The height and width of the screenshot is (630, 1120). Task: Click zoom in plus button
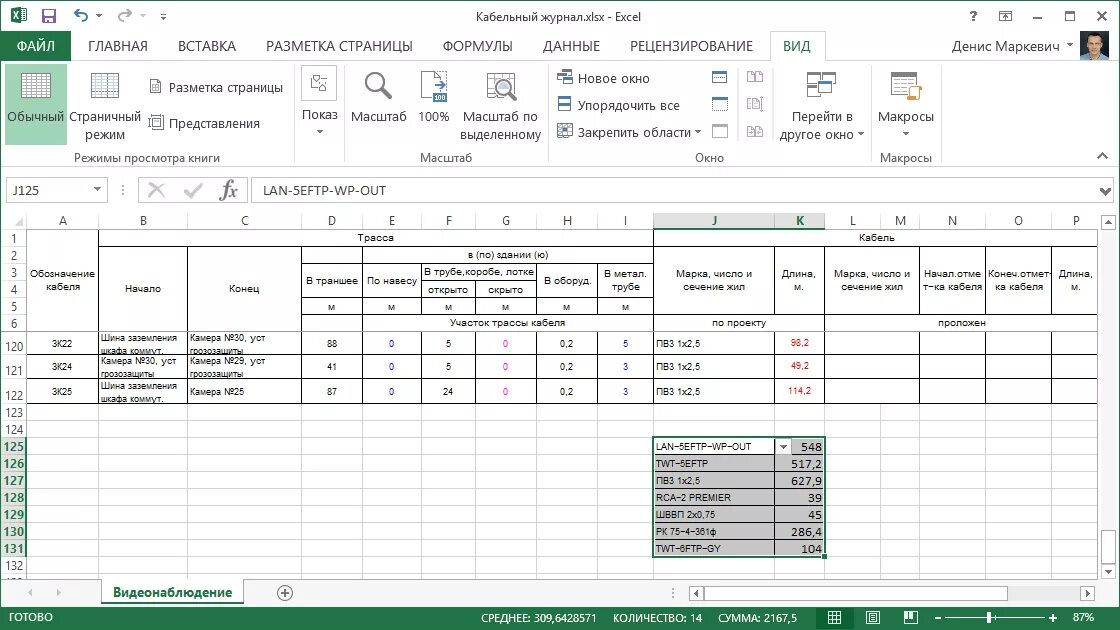1053,617
